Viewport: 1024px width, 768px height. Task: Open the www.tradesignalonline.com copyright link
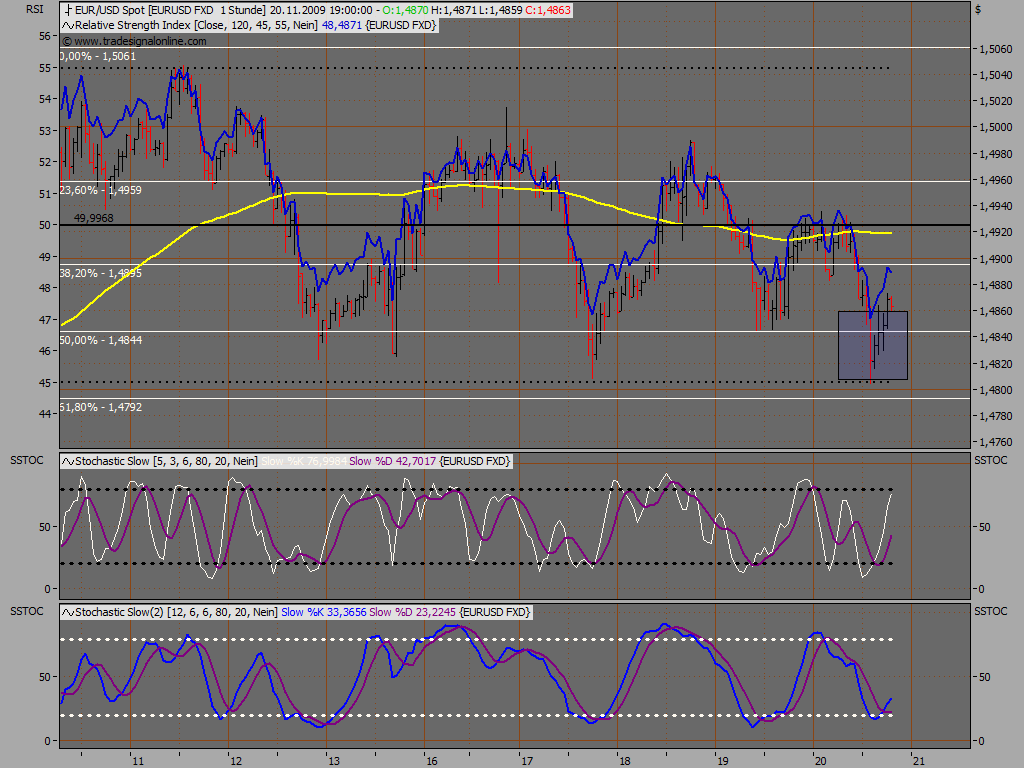[134, 41]
